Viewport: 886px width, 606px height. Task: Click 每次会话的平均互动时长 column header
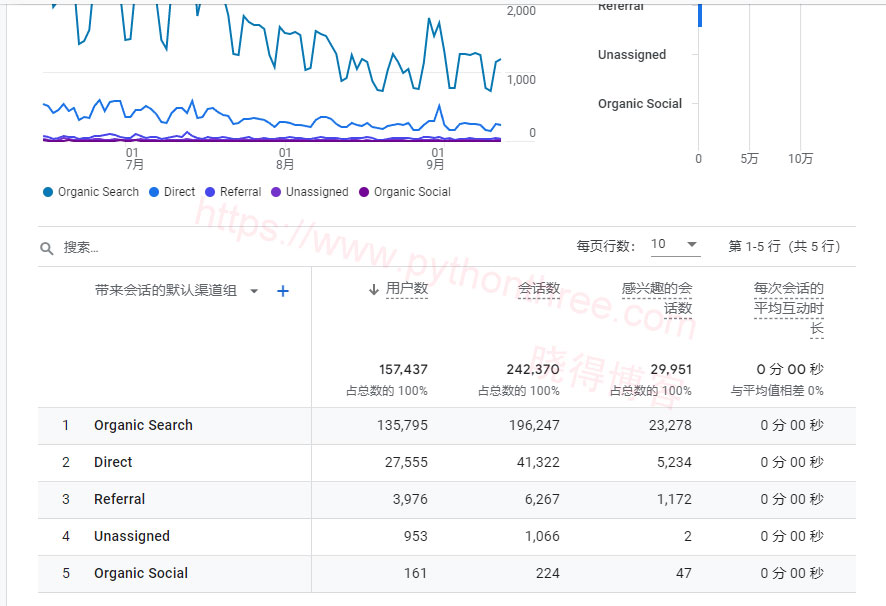click(788, 308)
